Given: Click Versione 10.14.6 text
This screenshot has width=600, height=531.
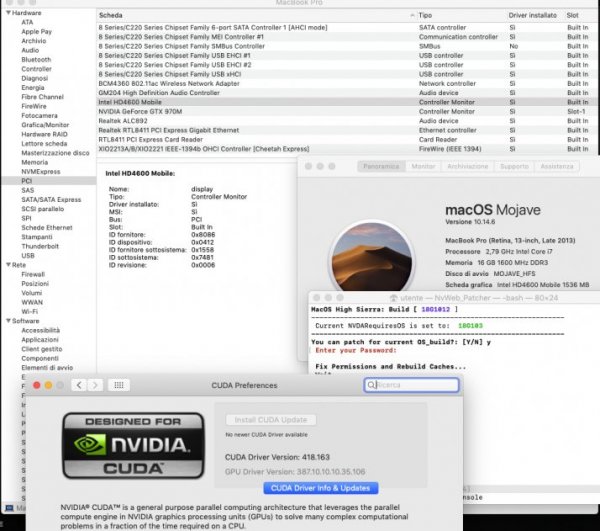Looking at the screenshot, I should (470, 222).
